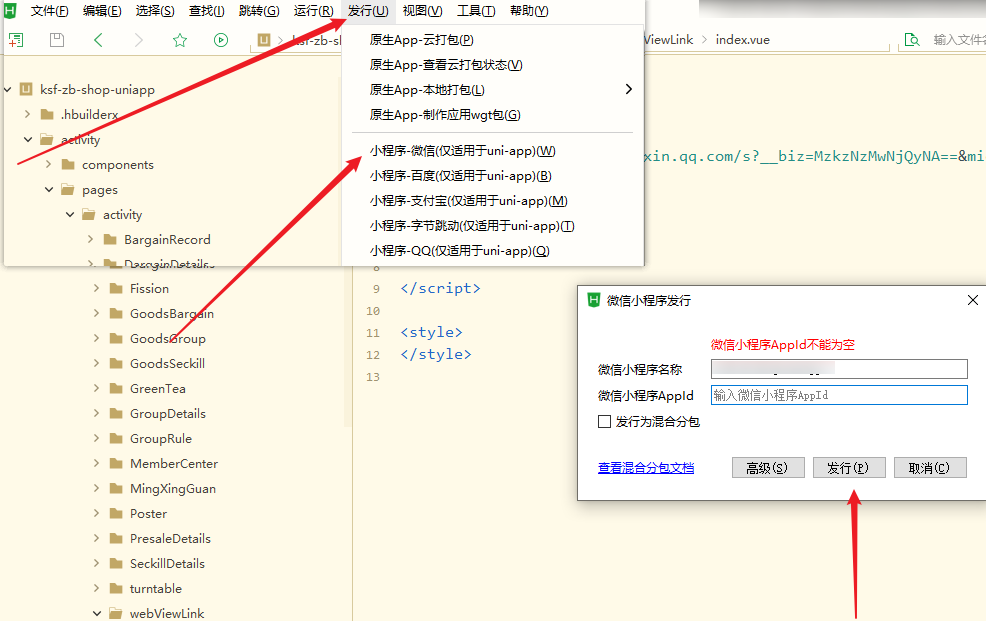
Task: Open the 运行(R) menu
Action: [x=313, y=11]
